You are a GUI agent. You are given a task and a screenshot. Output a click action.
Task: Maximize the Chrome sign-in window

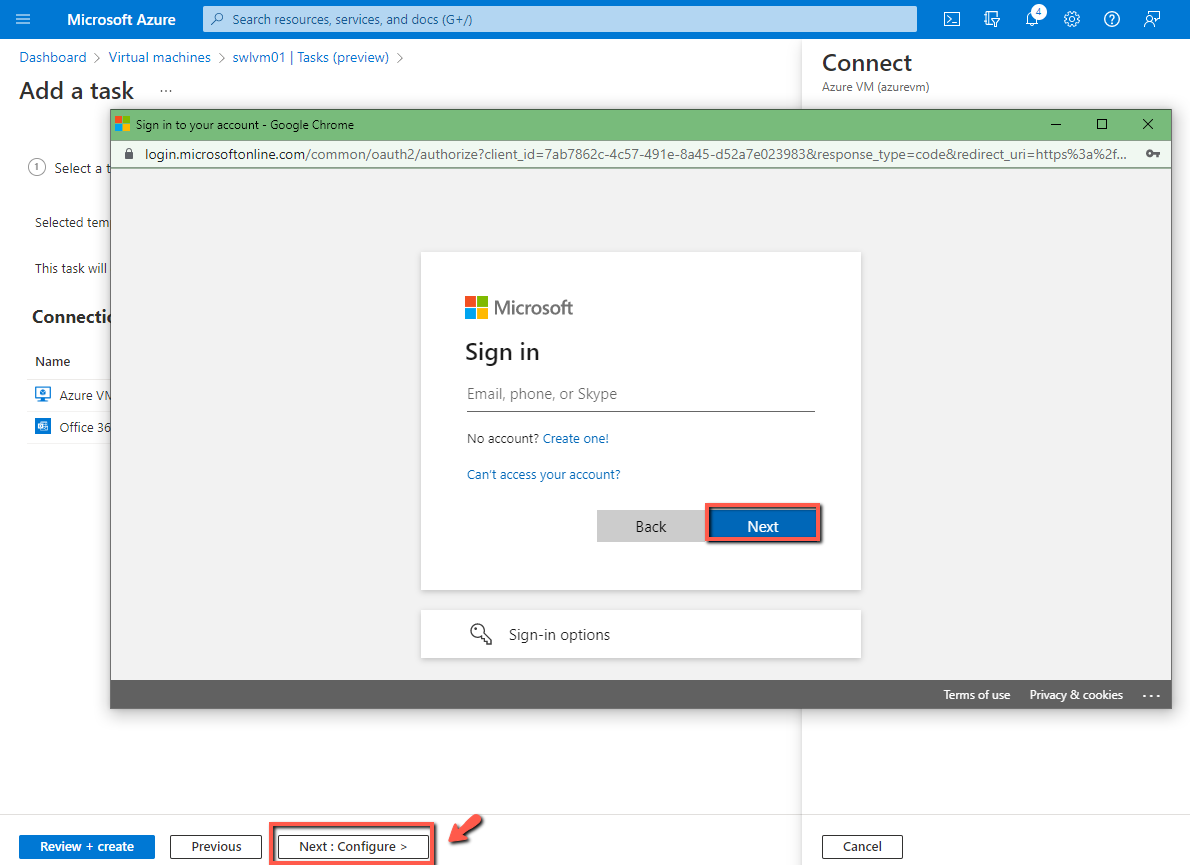tap(1102, 124)
